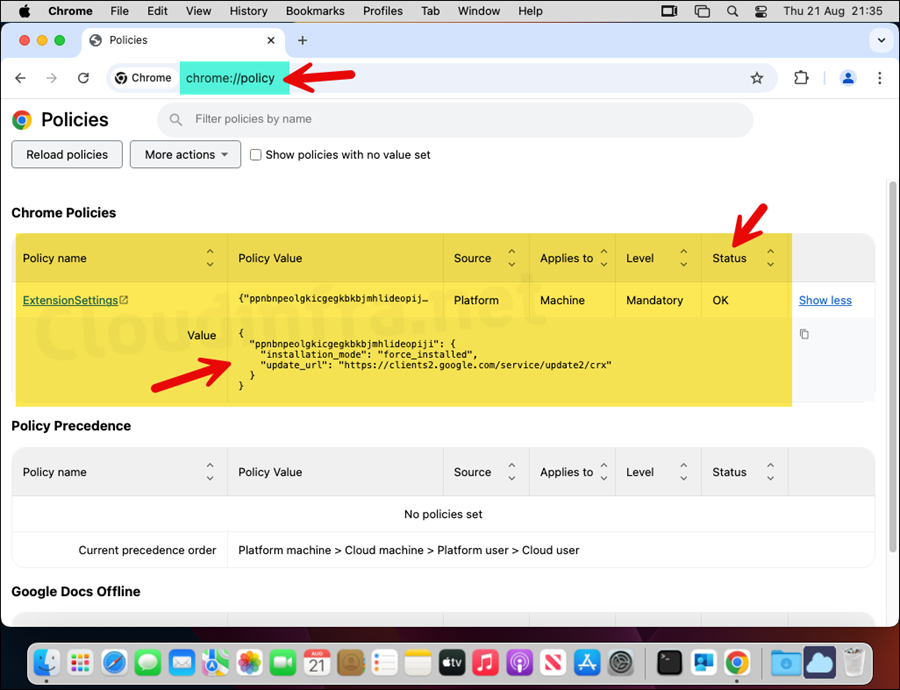Open Finder from the Dock
Screen dimensions: 900x690
coord(47,662)
